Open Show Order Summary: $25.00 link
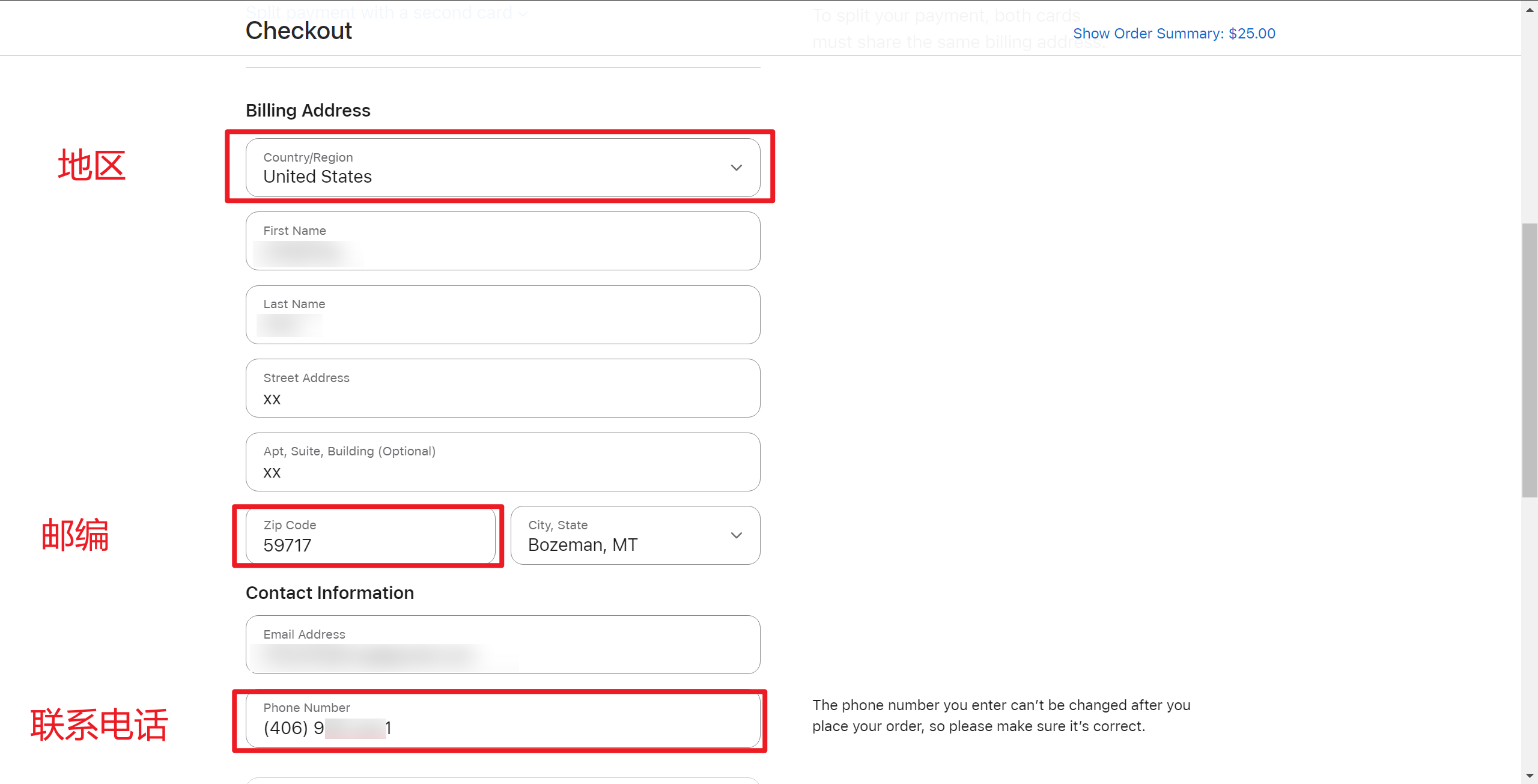This screenshot has height=784, width=1538. coord(1173,34)
